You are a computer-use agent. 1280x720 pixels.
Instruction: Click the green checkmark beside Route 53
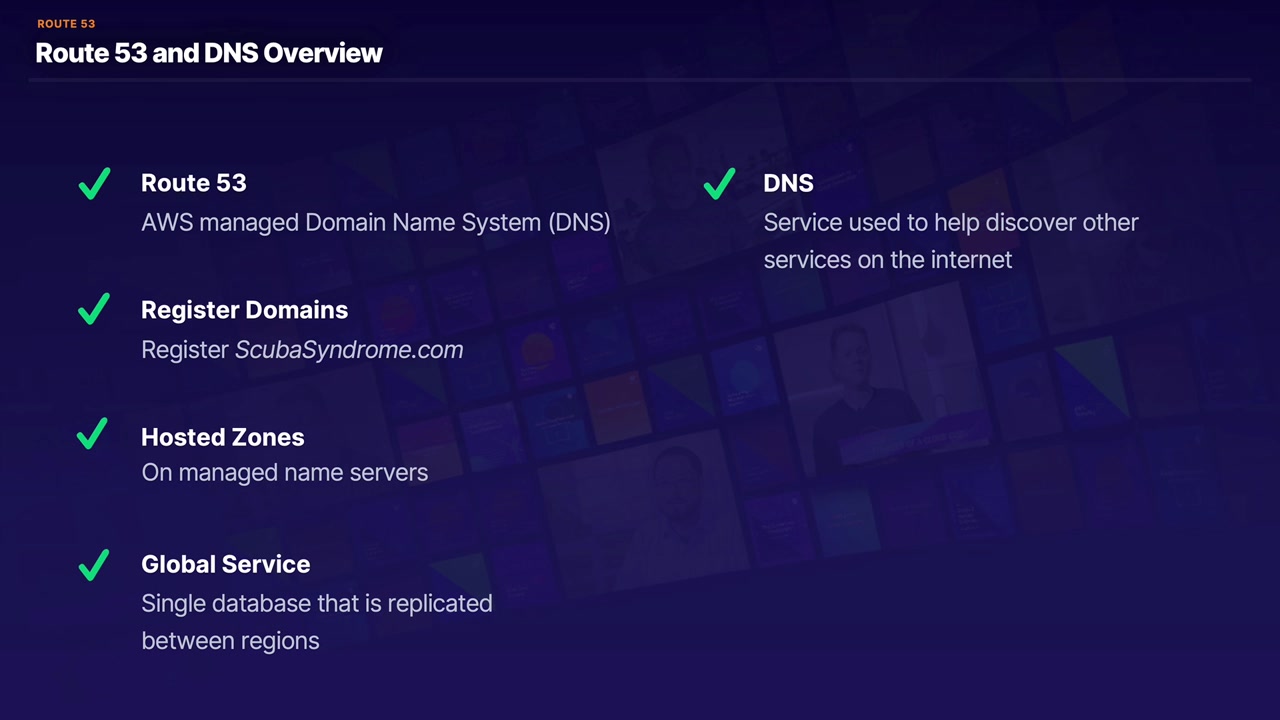click(x=94, y=184)
